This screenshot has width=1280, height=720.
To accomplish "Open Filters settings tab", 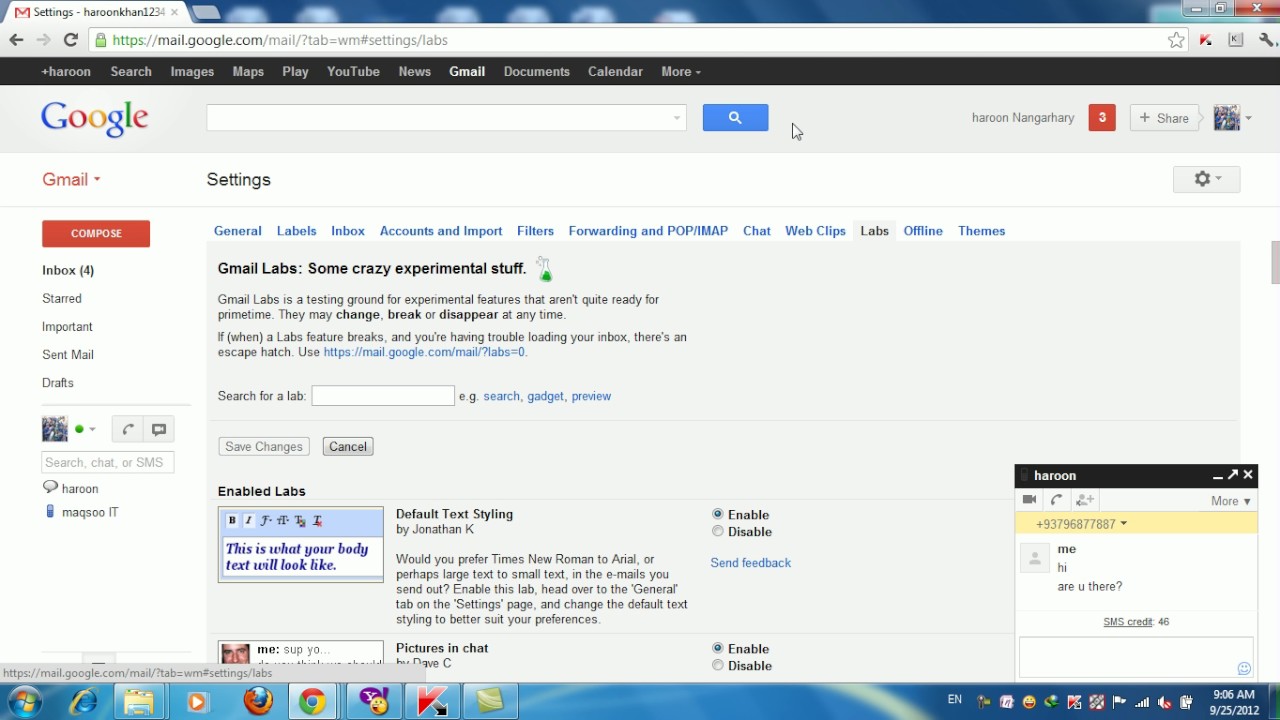I will pyautogui.click(x=535, y=231).
